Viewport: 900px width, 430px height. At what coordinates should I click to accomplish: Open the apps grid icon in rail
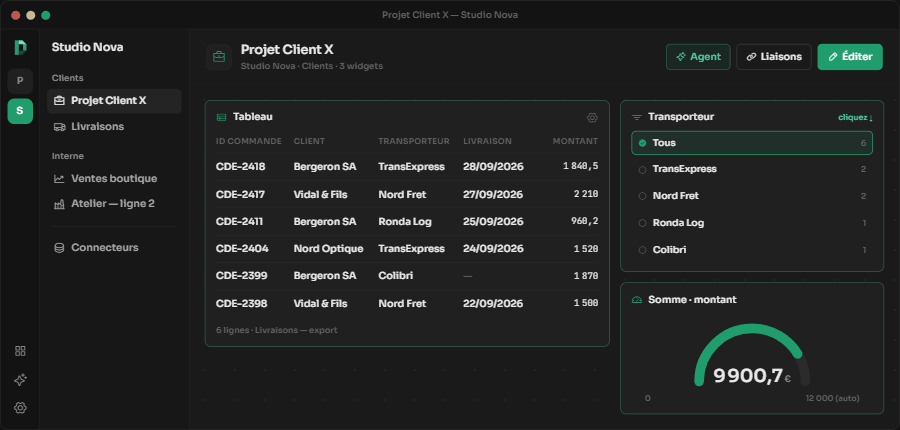pyautogui.click(x=20, y=351)
